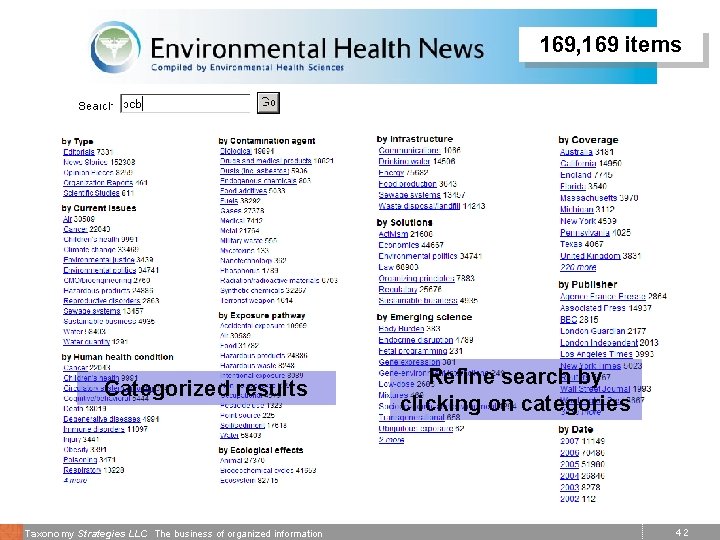Select Regulatory solutions link
This screenshot has height=540, width=720.
398,289
